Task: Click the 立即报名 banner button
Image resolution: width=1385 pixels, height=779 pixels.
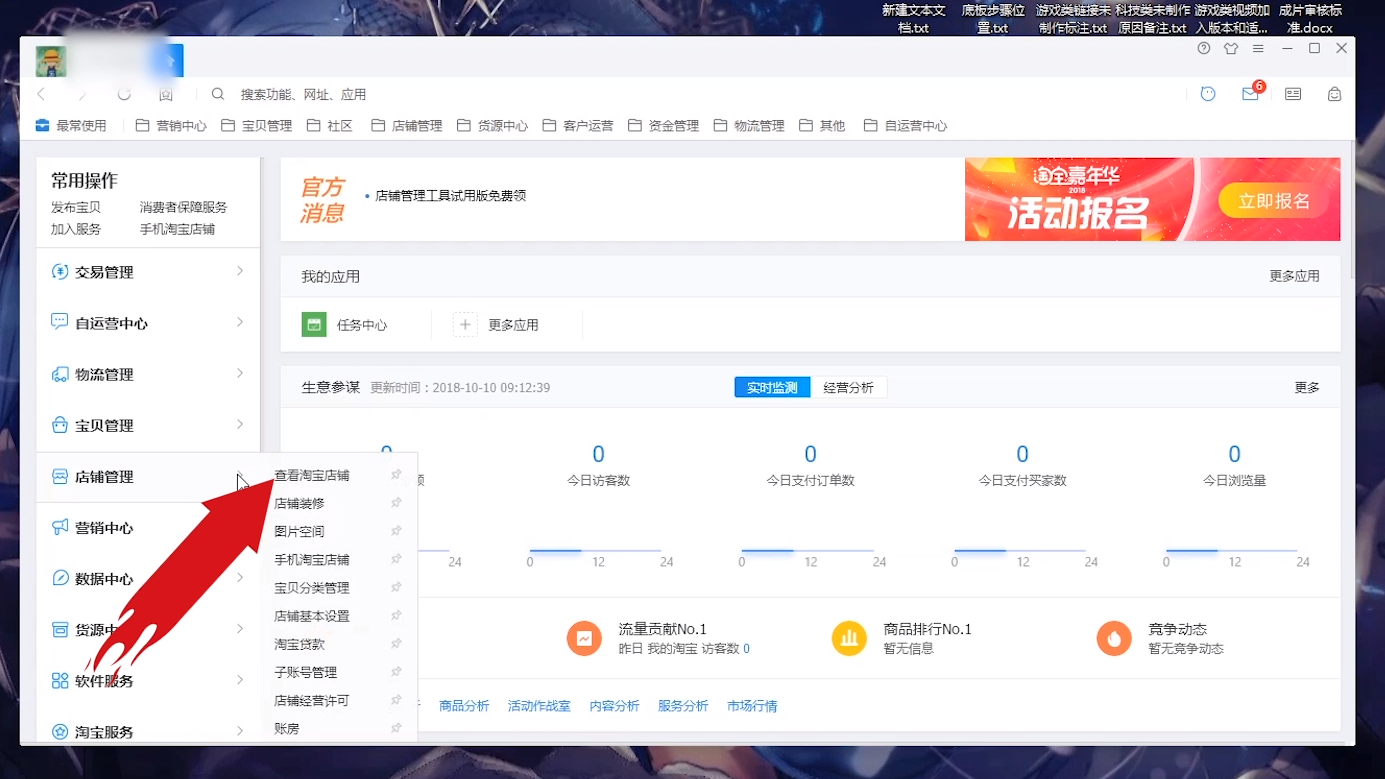Action: [x=1273, y=201]
